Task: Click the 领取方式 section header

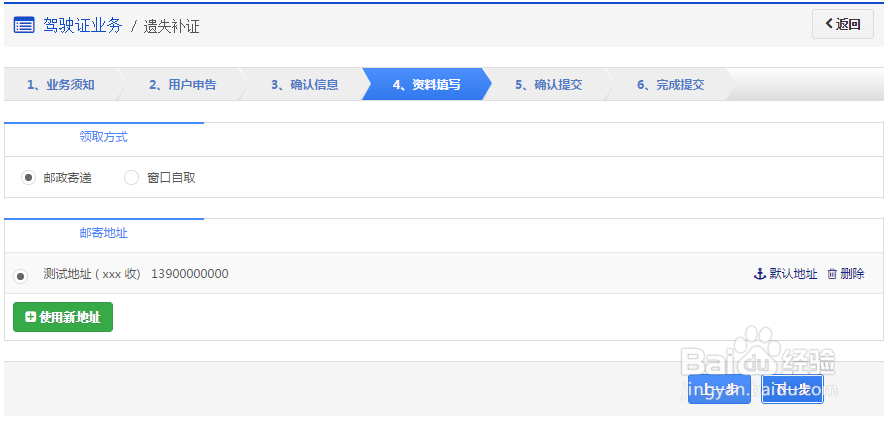Action: pos(104,137)
